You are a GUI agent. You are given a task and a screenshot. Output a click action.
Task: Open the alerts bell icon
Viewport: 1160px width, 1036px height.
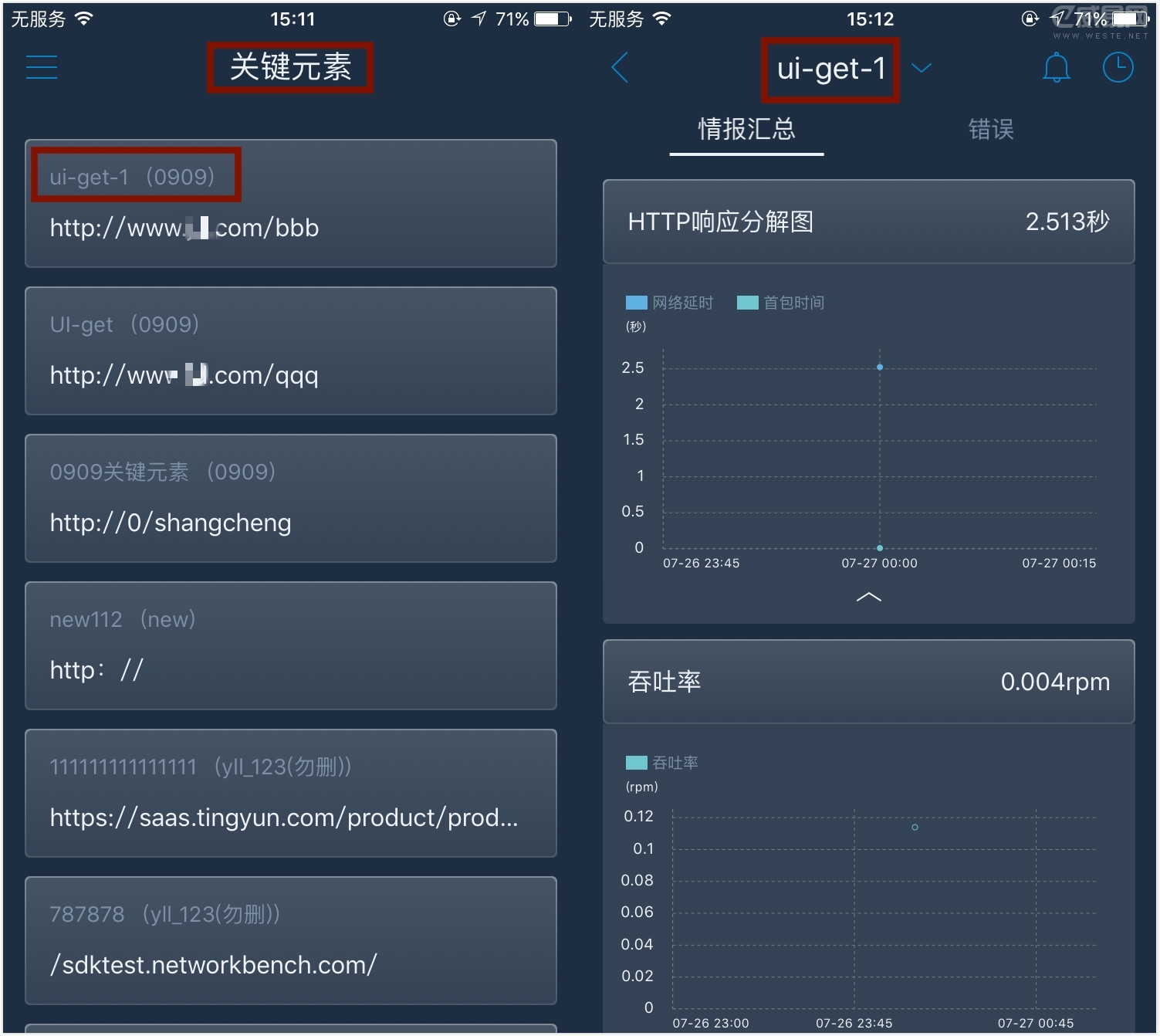pos(1056,68)
